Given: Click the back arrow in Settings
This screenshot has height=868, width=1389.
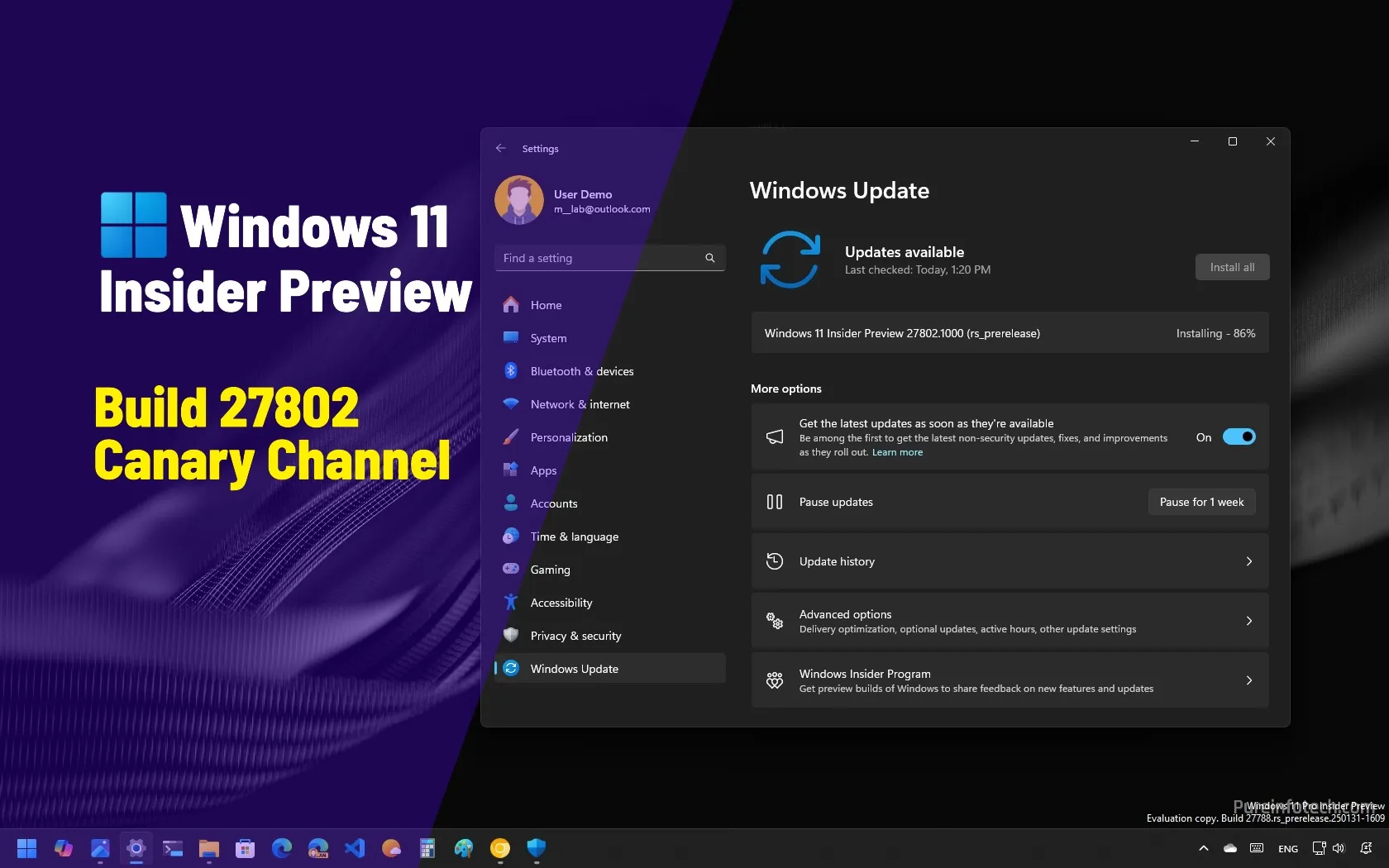Looking at the screenshot, I should (500, 149).
